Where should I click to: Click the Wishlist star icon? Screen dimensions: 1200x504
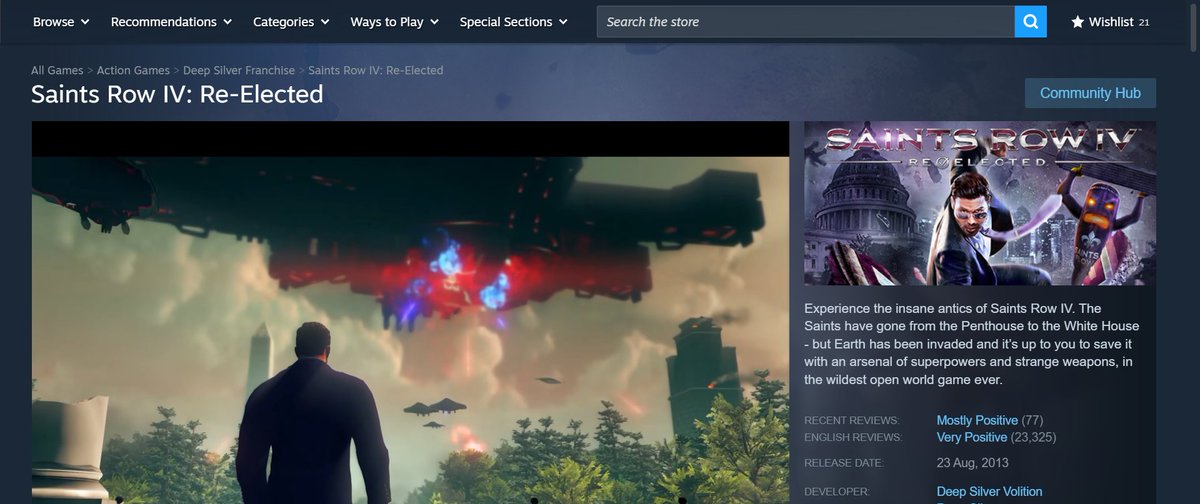(1077, 22)
